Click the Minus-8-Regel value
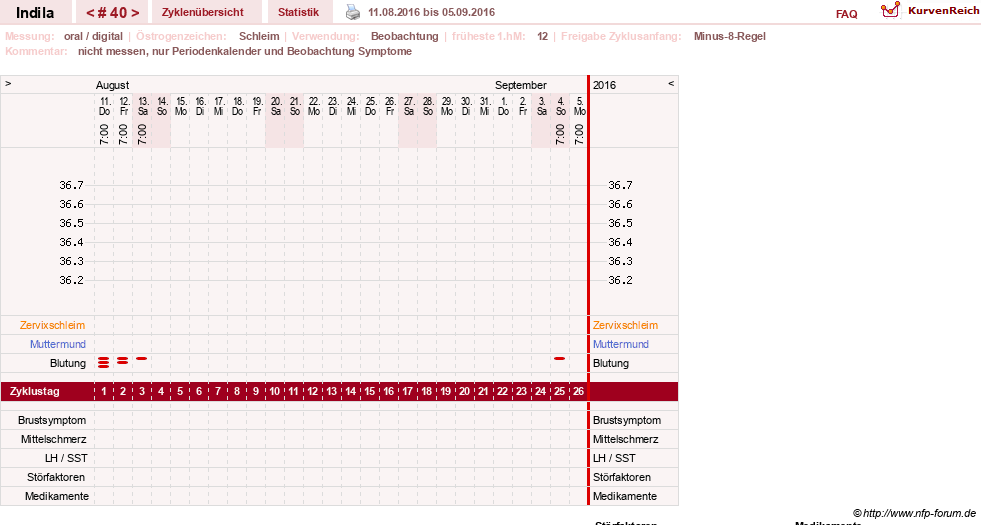This screenshot has width=981, height=525. click(729, 36)
